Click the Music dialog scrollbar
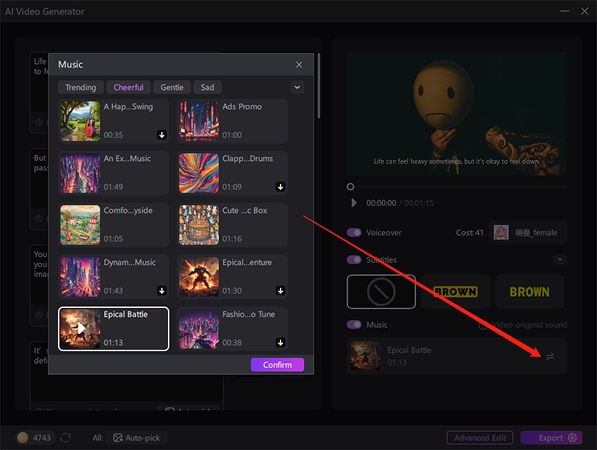Screen dimensions: 597x450 tap(318, 86)
